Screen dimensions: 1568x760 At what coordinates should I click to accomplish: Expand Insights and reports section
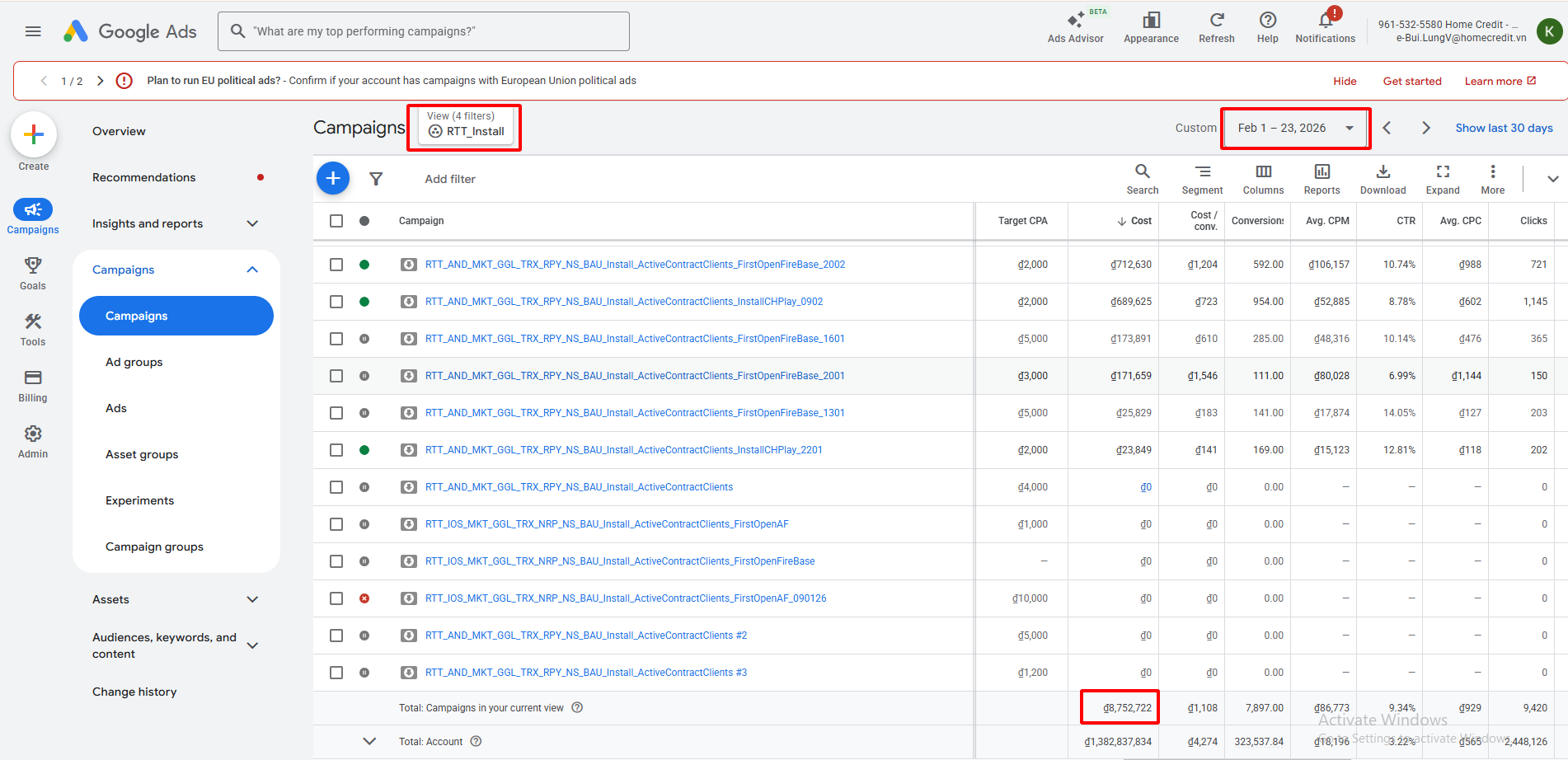point(252,223)
